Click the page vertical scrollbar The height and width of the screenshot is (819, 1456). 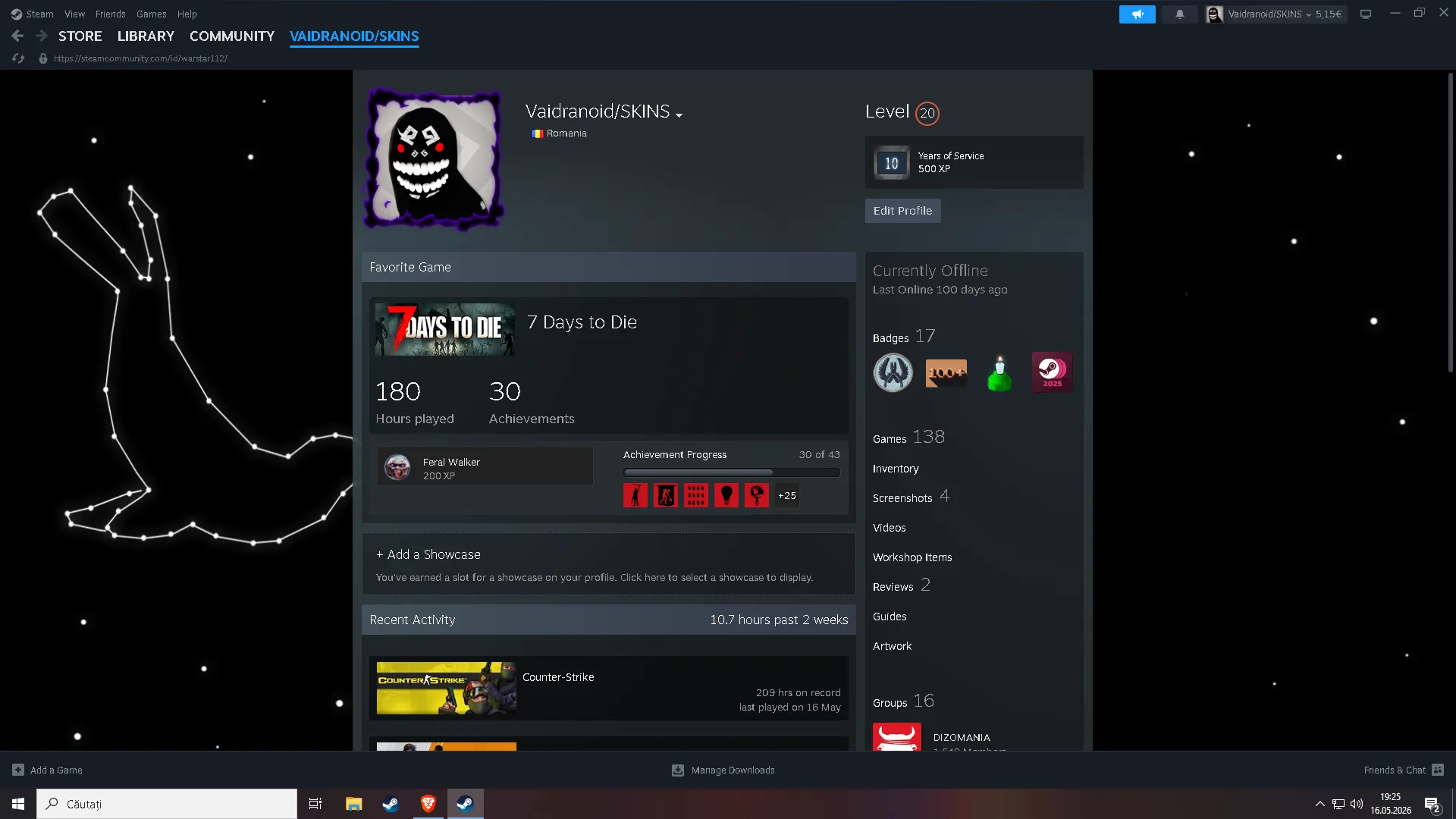tap(1450, 222)
